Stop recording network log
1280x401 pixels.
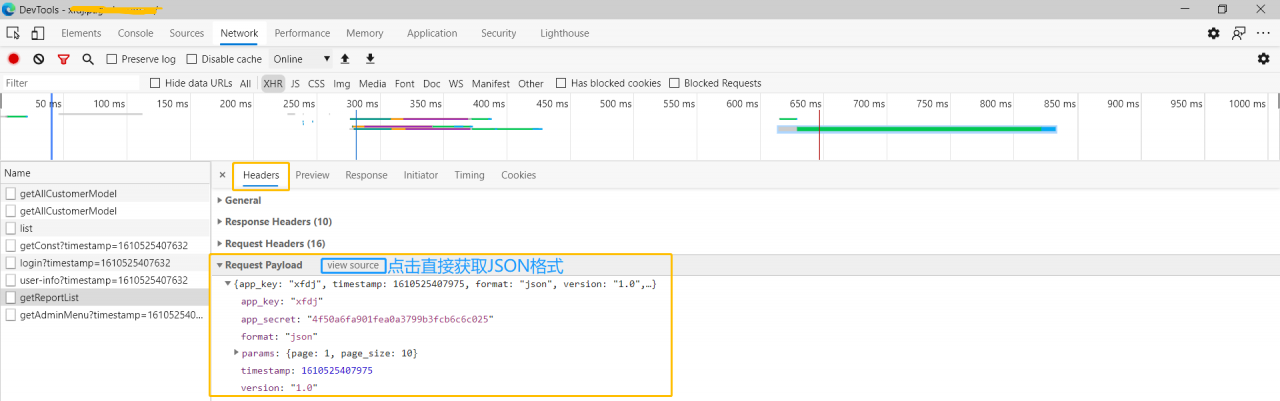pyautogui.click(x=14, y=59)
